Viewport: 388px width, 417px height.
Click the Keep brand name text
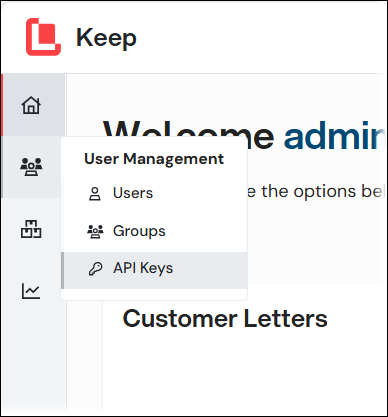(x=106, y=38)
